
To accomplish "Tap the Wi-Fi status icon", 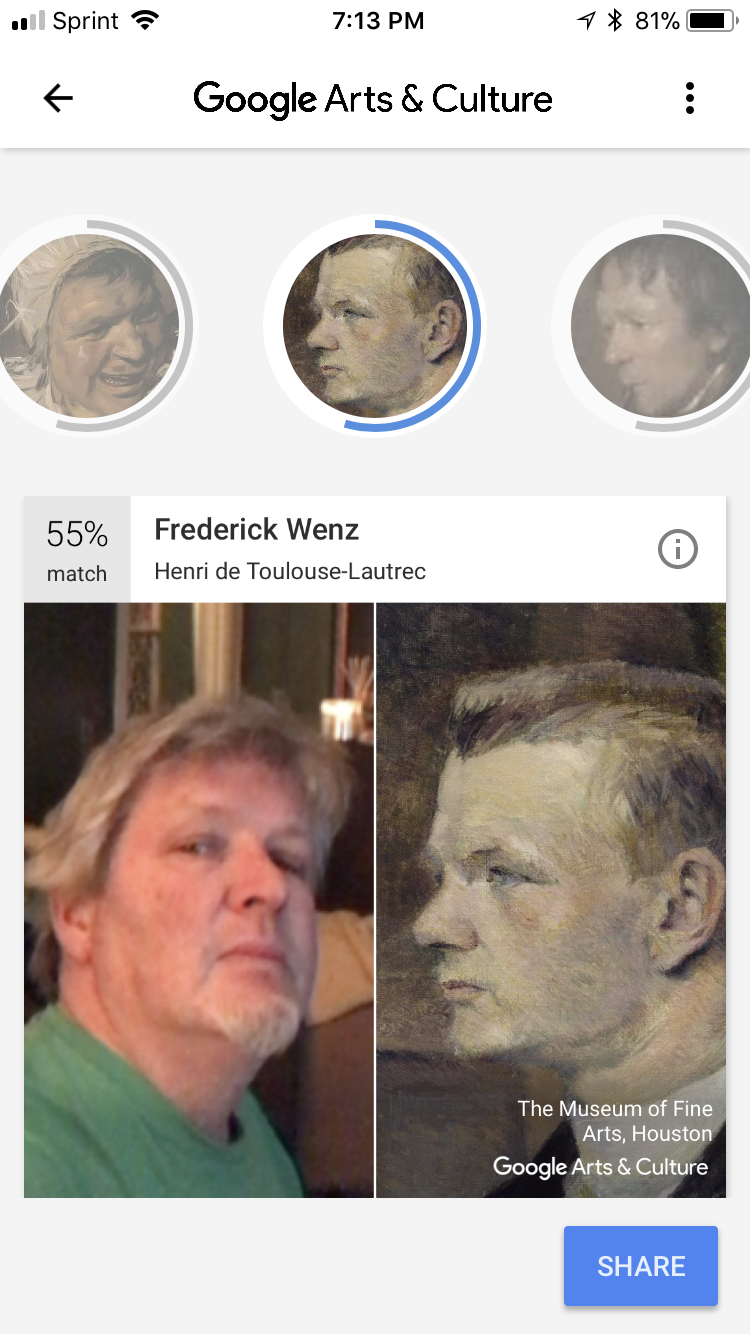I will (x=145, y=21).
